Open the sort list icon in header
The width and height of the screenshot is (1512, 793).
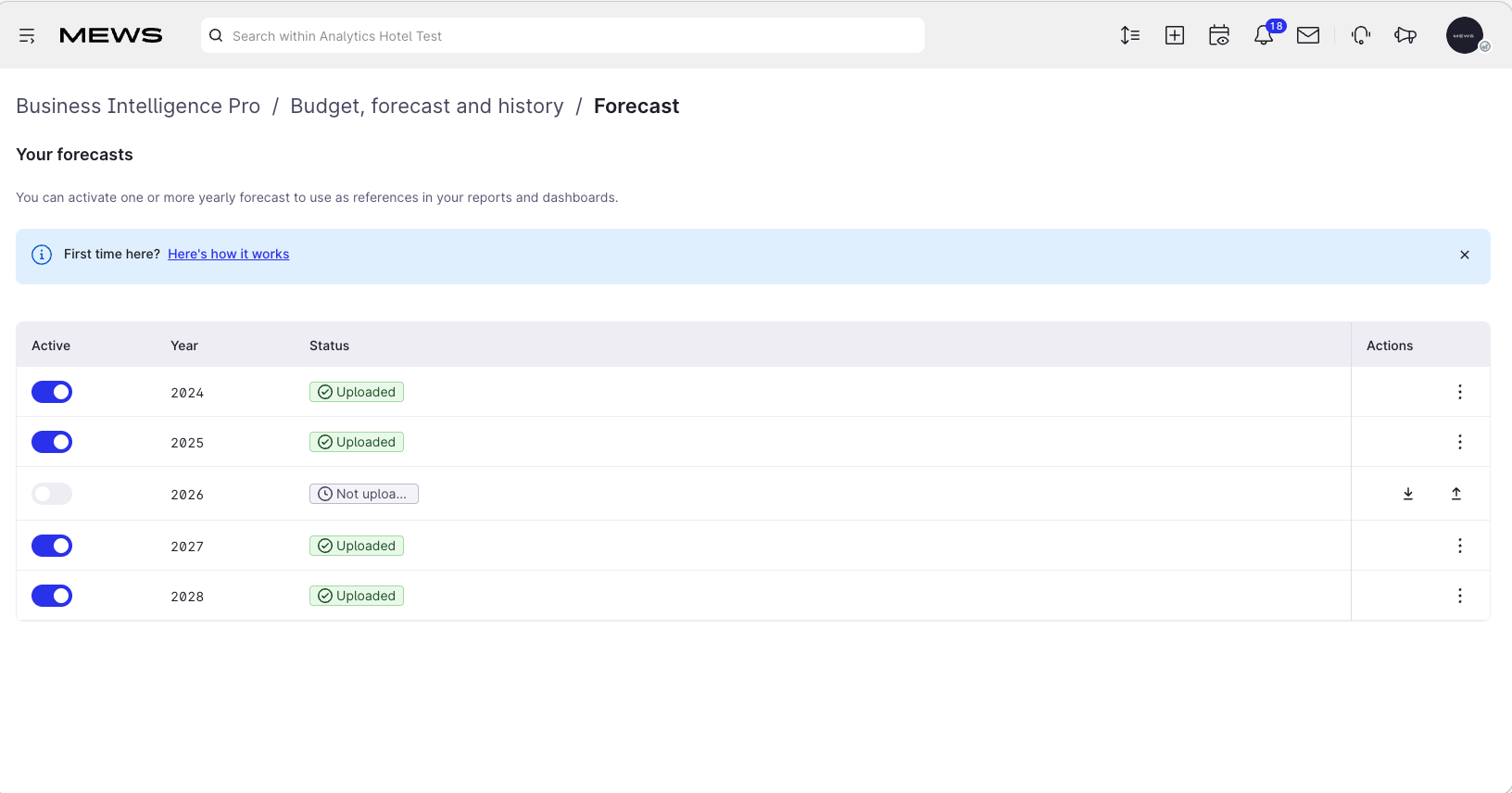tap(1129, 35)
